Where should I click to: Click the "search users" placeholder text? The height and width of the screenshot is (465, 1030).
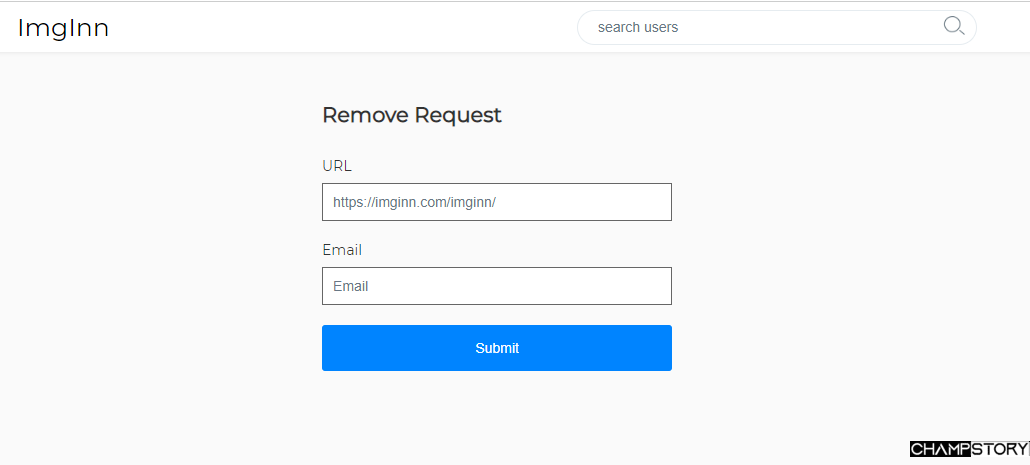[638, 27]
